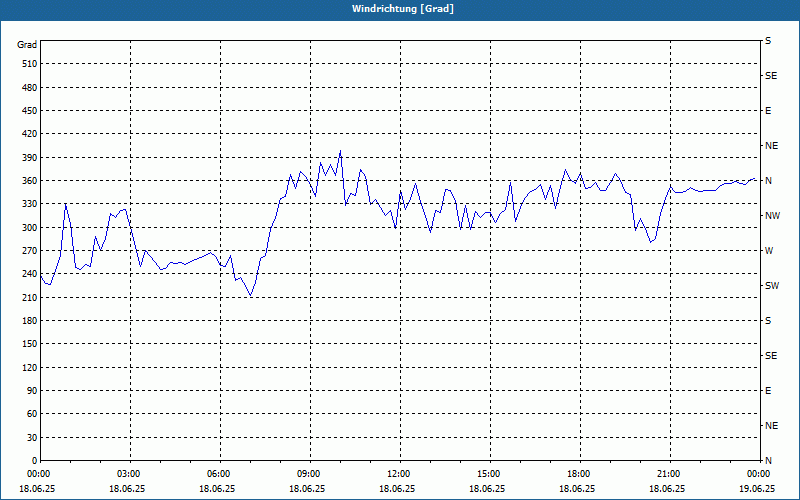
Task: Select the 'N' compass label beside 360 gridline
Action: click(x=768, y=181)
